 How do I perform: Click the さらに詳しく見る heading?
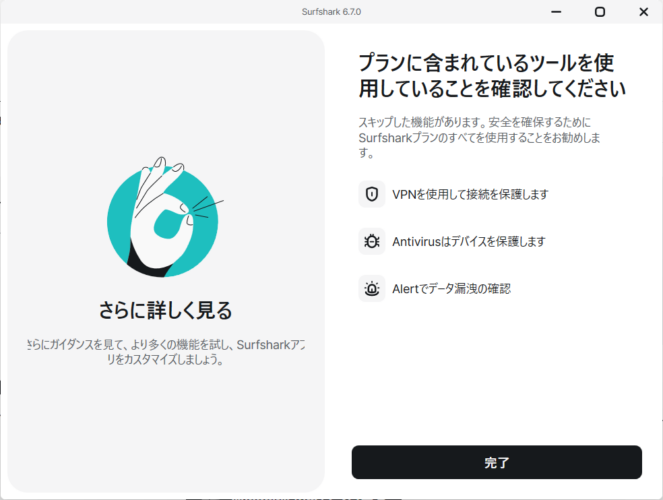(165, 310)
